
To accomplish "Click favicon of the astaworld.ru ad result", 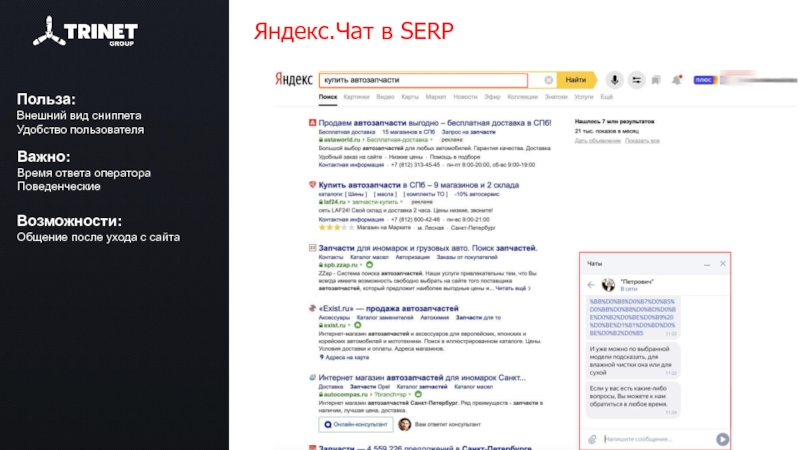I will pyautogui.click(x=312, y=122).
